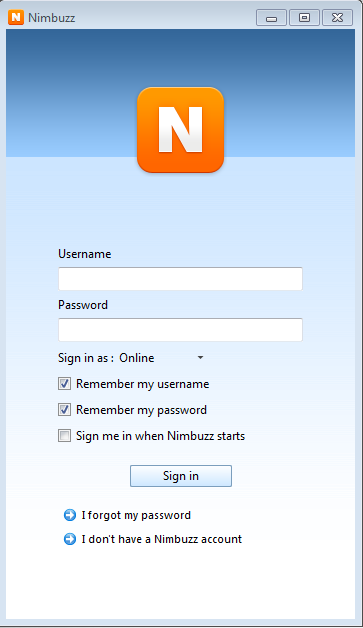363x628 pixels.
Task: Uncheck the Remember my username checkbox
Action: [65, 384]
